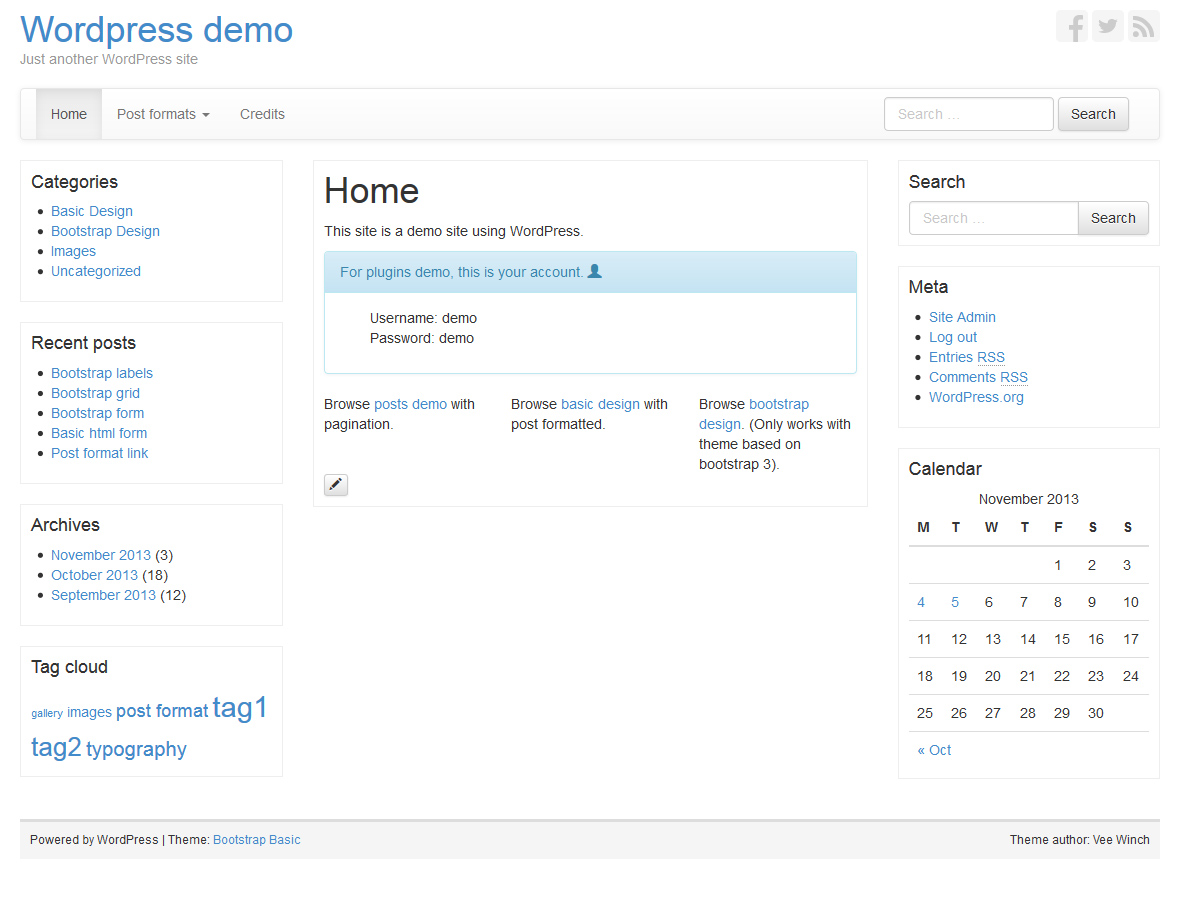
Task: Select the typography tag
Action: pos(136,749)
